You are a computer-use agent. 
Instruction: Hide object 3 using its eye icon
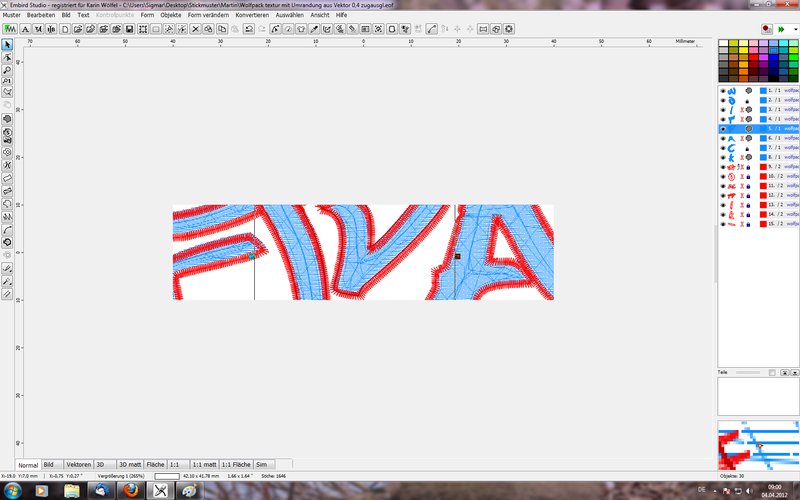[722, 110]
